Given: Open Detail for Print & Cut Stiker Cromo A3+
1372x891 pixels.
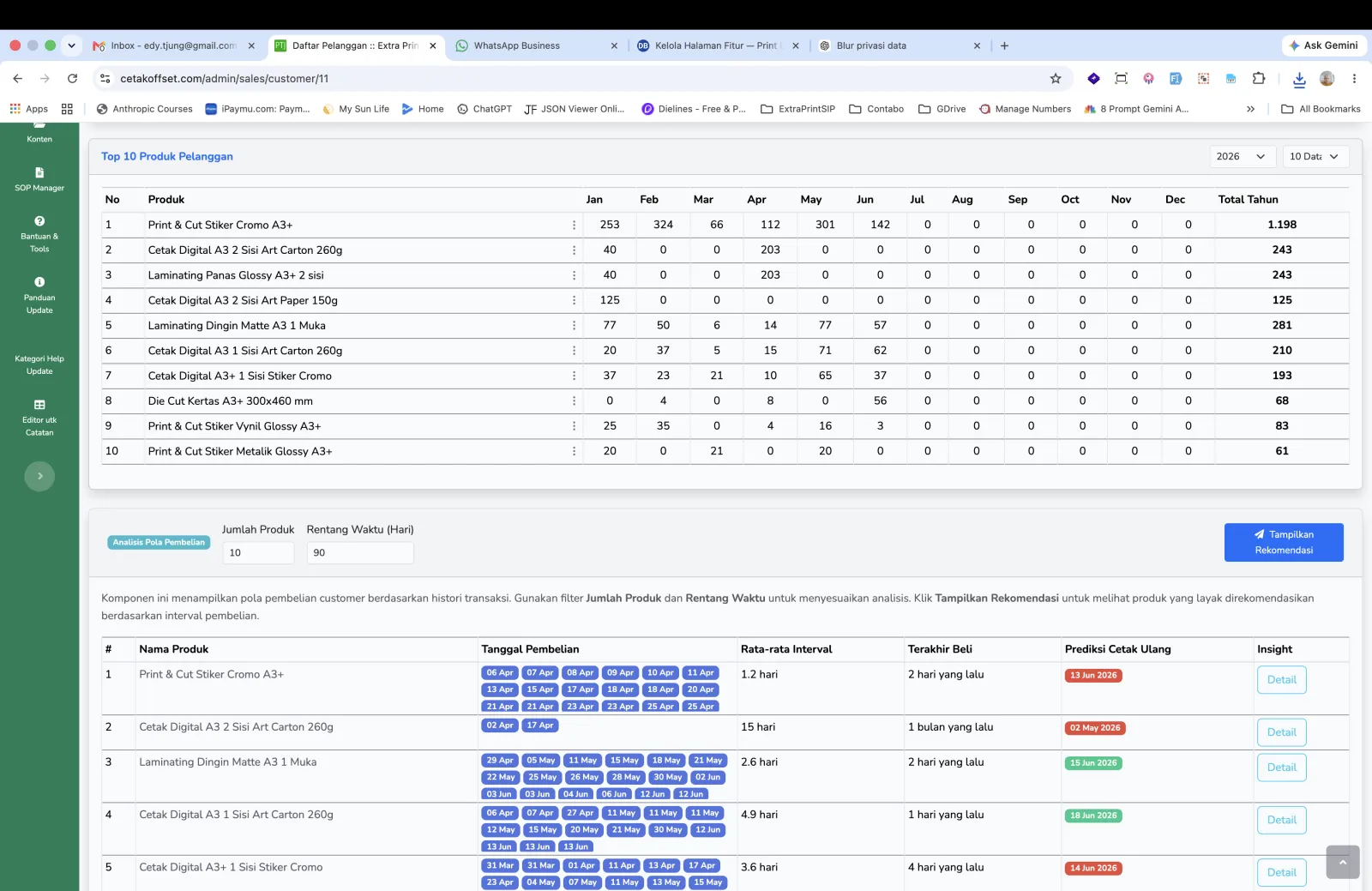Looking at the screenshot, I should pos(1281,680).
